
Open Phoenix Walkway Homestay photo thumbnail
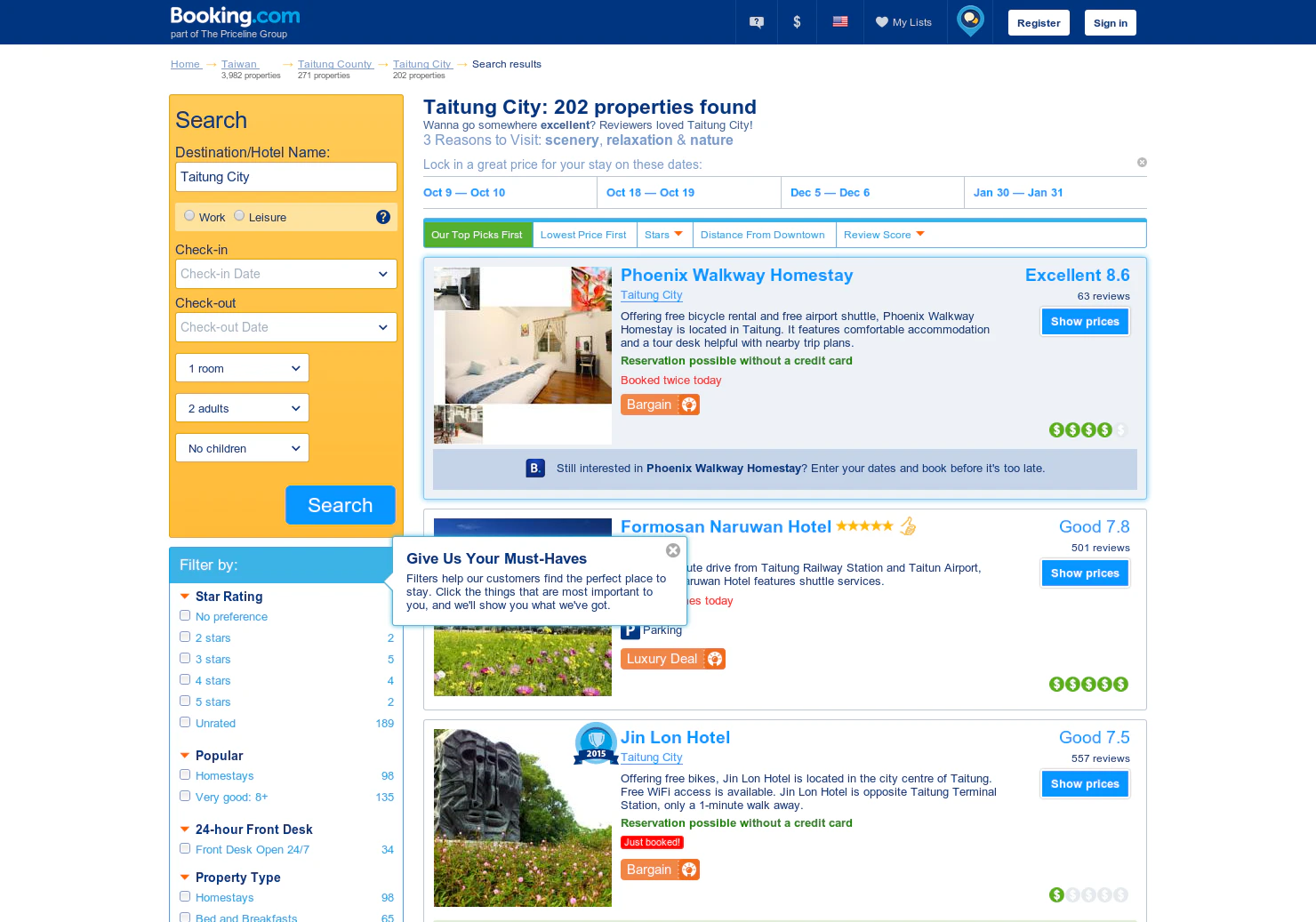point(523,356)
